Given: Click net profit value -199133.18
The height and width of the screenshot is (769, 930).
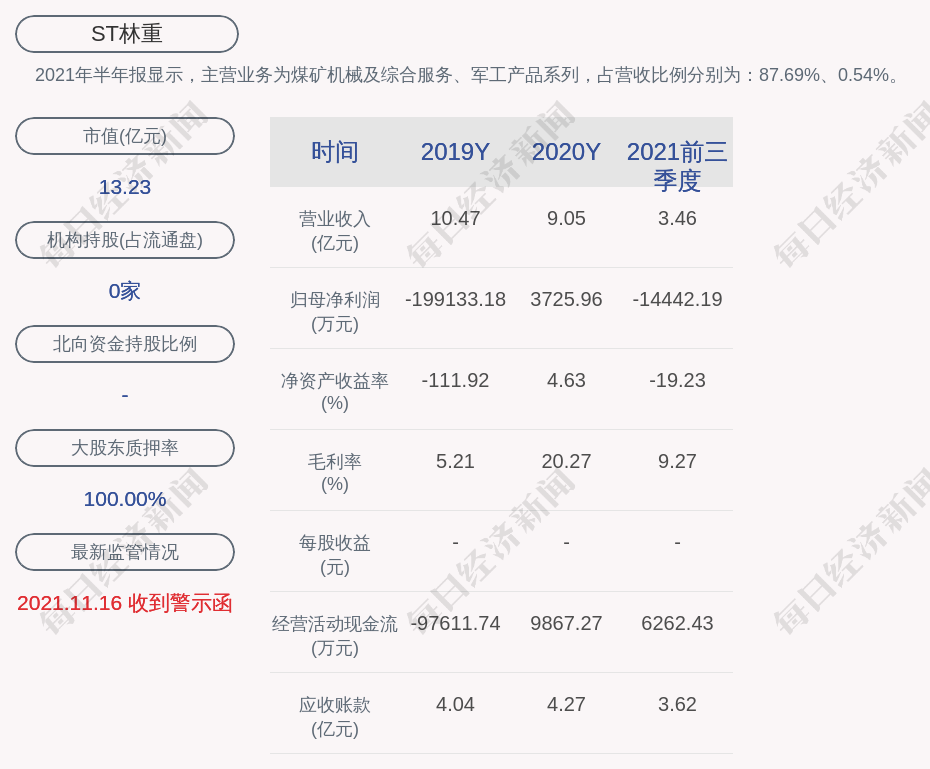Looking at the screenshot, I should (455, 299).
